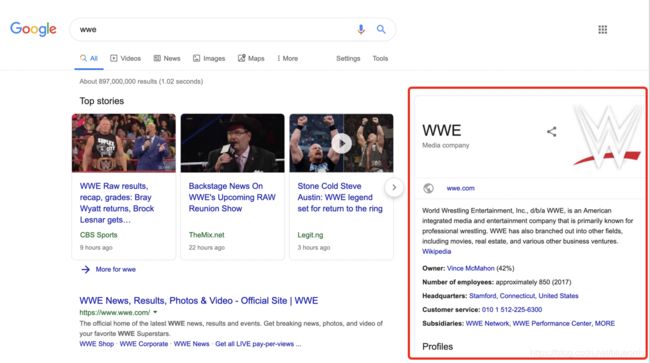This screenshot has width=650, height=363.
Task: Switch to the Videos tab
Action: click(x=125, y=58)
